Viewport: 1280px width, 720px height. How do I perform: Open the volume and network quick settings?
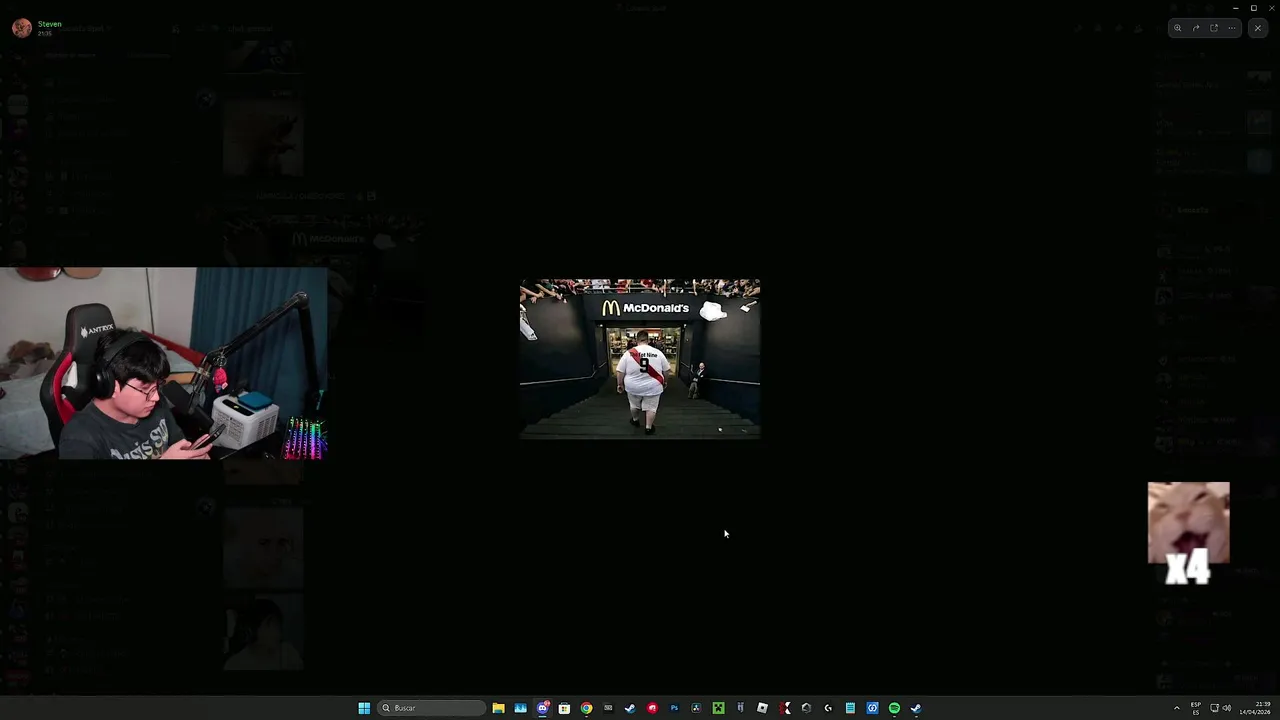click(1220, 708)
